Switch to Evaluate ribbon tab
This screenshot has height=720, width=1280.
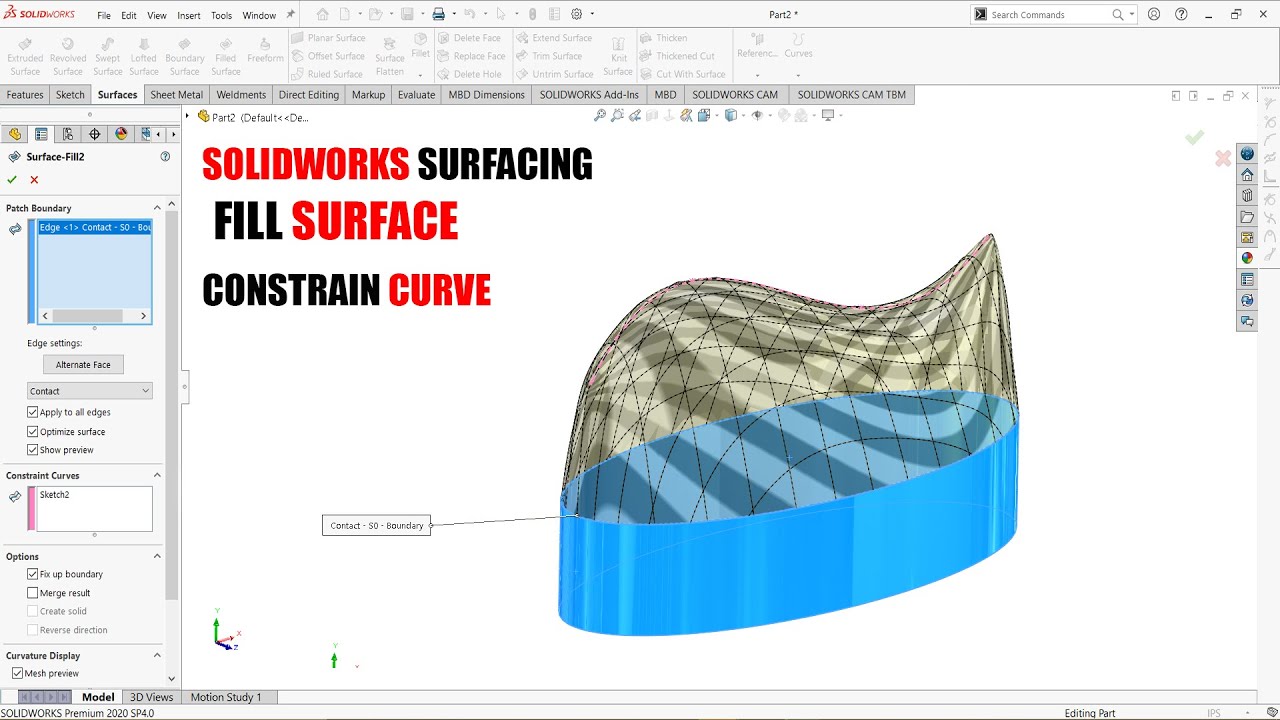[416, 95]
